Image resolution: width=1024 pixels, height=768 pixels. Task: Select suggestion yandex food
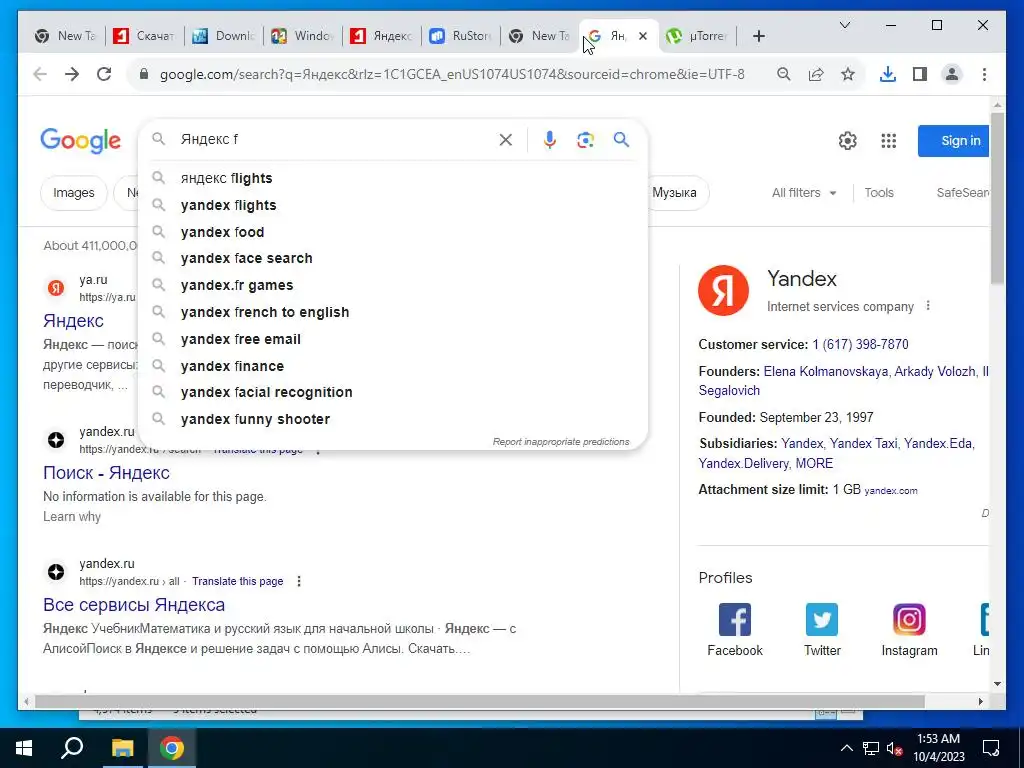point(393,232)
